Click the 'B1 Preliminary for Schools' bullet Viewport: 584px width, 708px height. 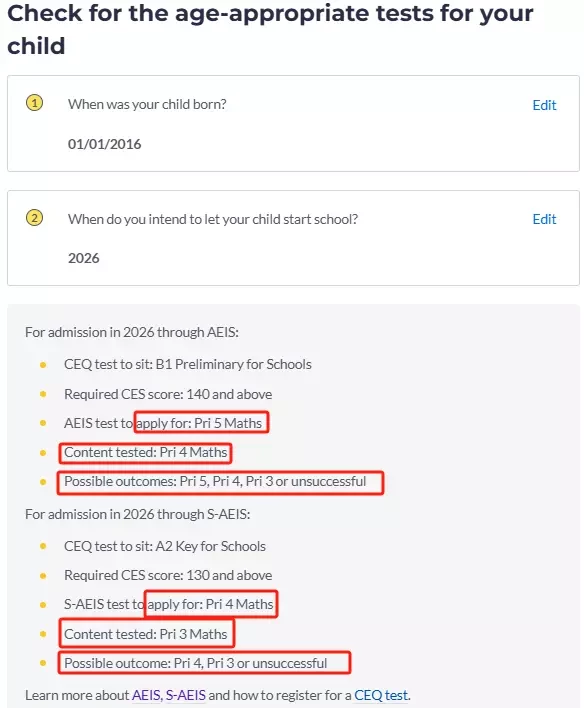pos(188,364)
